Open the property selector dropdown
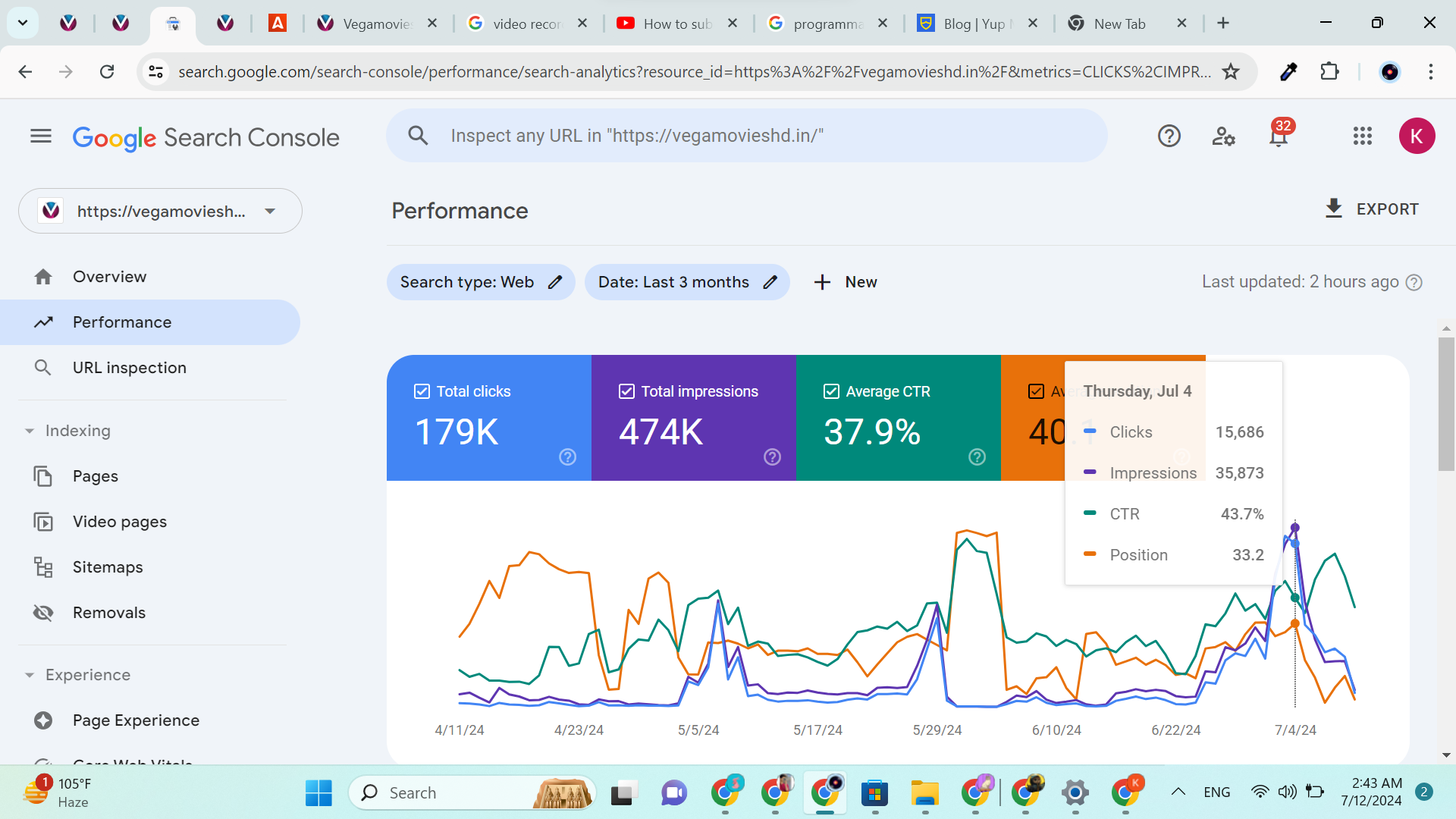This screenshot has height=819, width=1456. [x=270, y=212]
